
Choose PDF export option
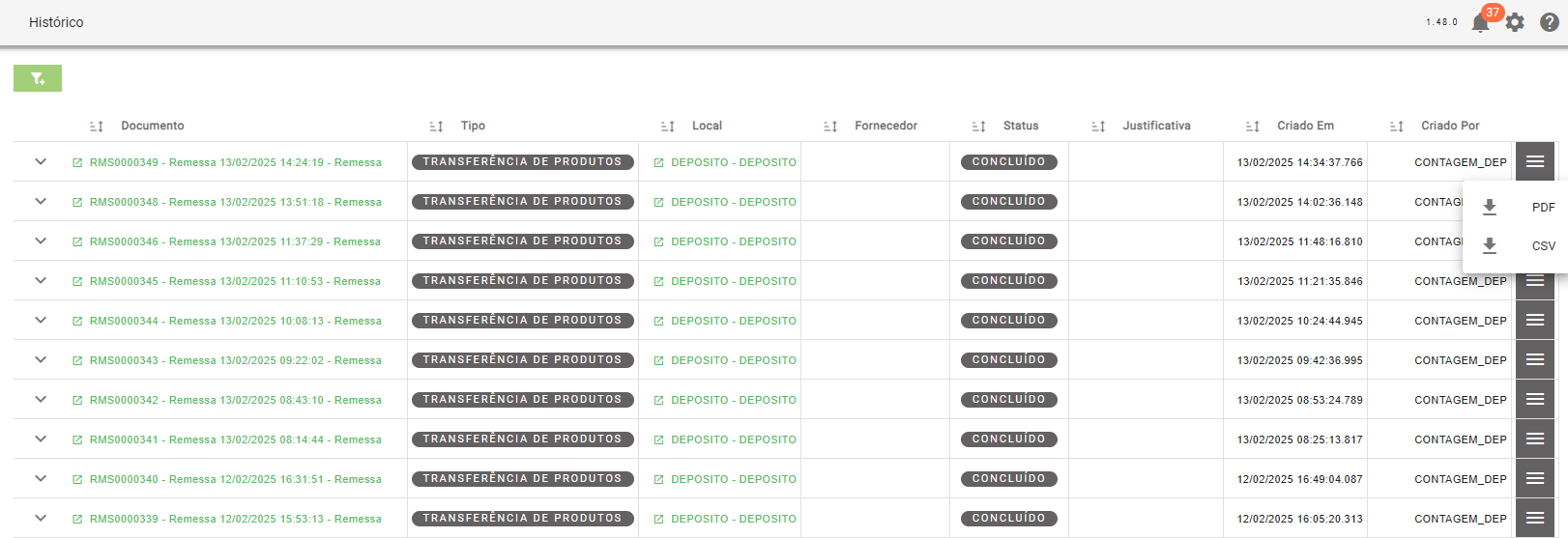(1517, 207)
